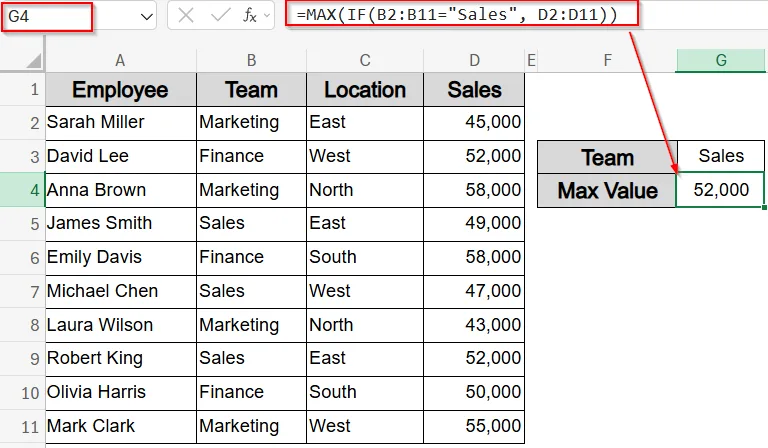This screenshot has width=768, height=448.
Task: Select row 7 header
Action: click(23, 291)
